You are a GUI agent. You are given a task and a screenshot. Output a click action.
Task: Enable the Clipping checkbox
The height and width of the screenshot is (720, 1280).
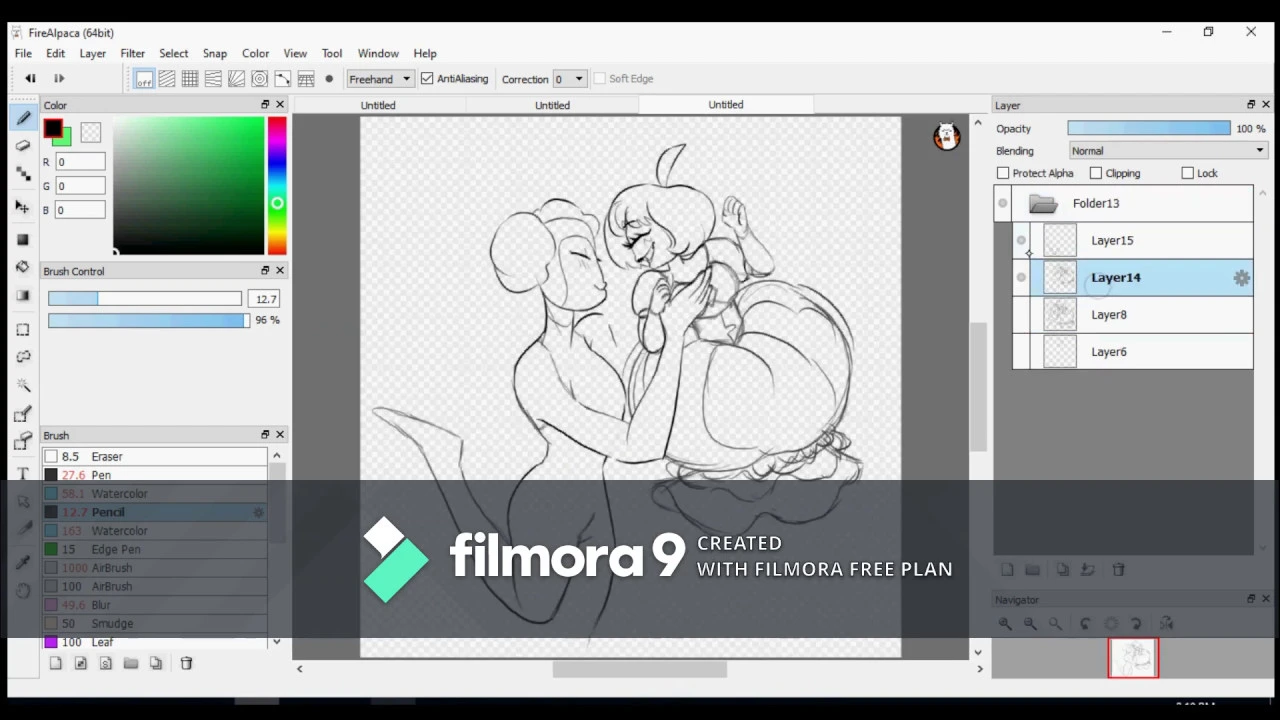[1096, 173]
